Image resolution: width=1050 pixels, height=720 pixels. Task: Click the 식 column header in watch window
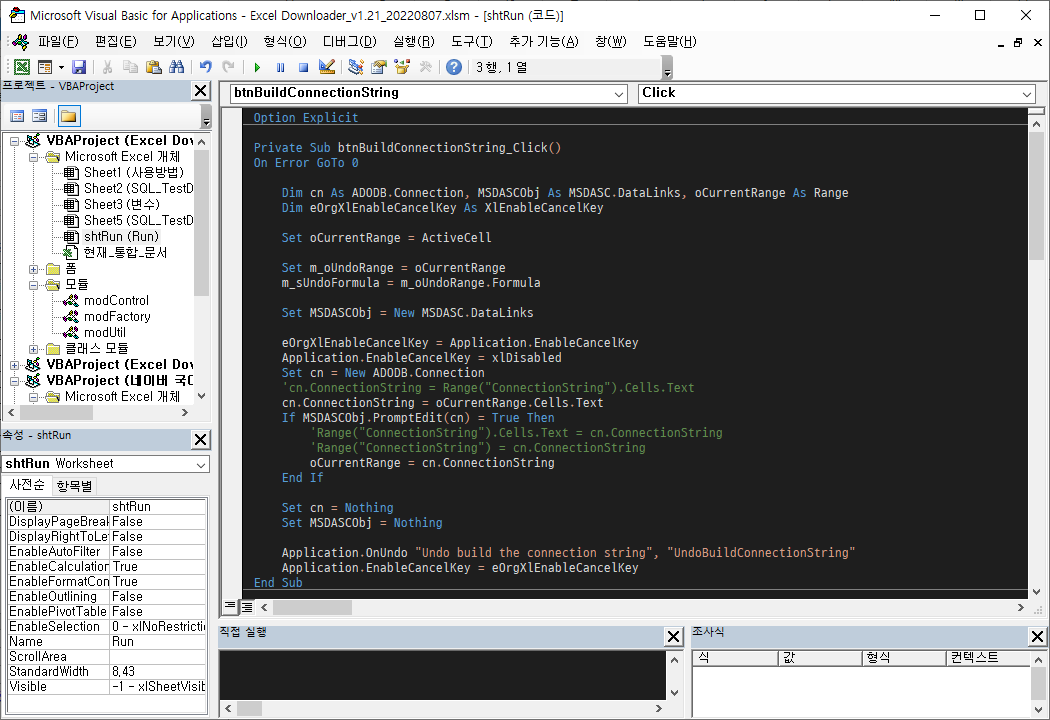tap(735, 658)
